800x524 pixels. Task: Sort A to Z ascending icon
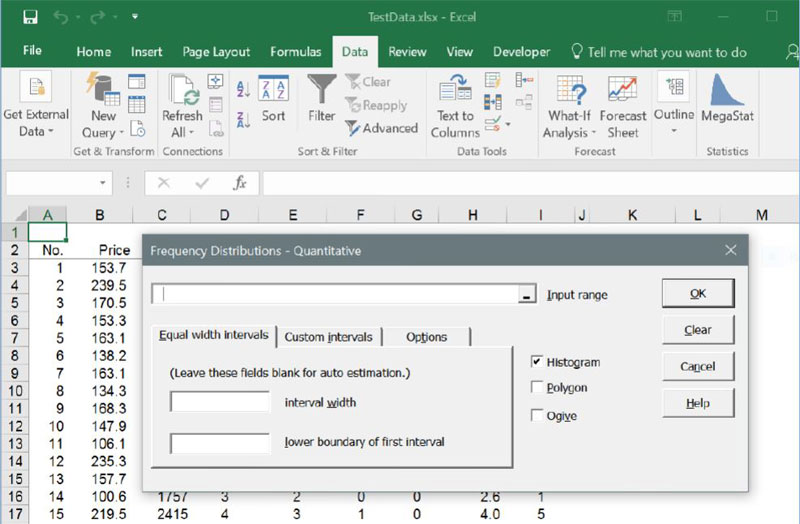pos(243,89)
